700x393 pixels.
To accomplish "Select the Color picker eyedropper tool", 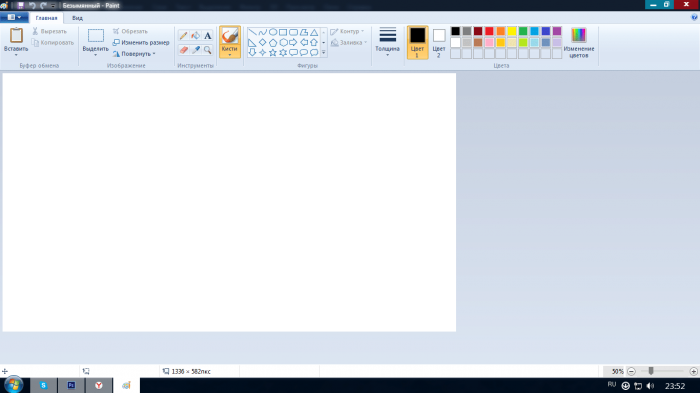I will 196,50.
